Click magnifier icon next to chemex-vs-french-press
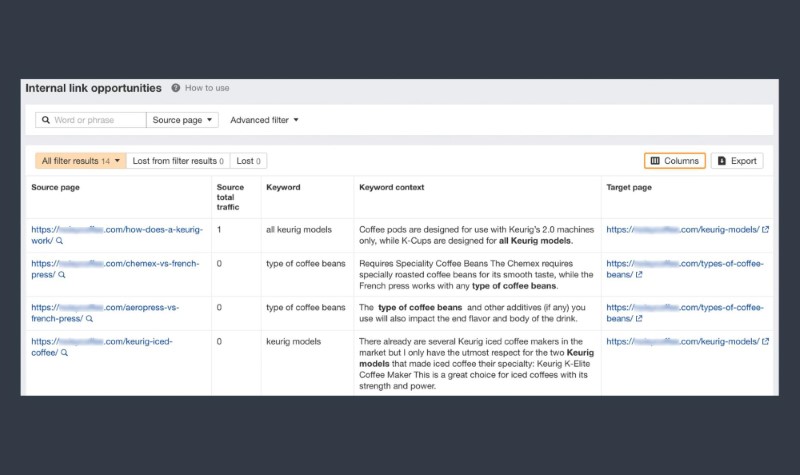800x475 pixels. click(62, 275)
